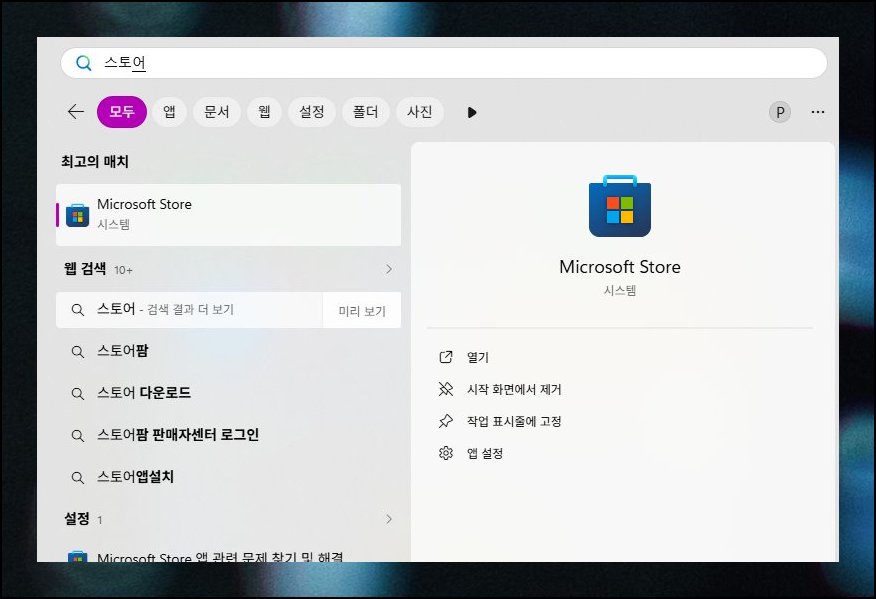Click search icon beside 스토어 검색 결과
The height and width of the screenshot is (599, 876).
pyautogui.click(x=78, y=310)
